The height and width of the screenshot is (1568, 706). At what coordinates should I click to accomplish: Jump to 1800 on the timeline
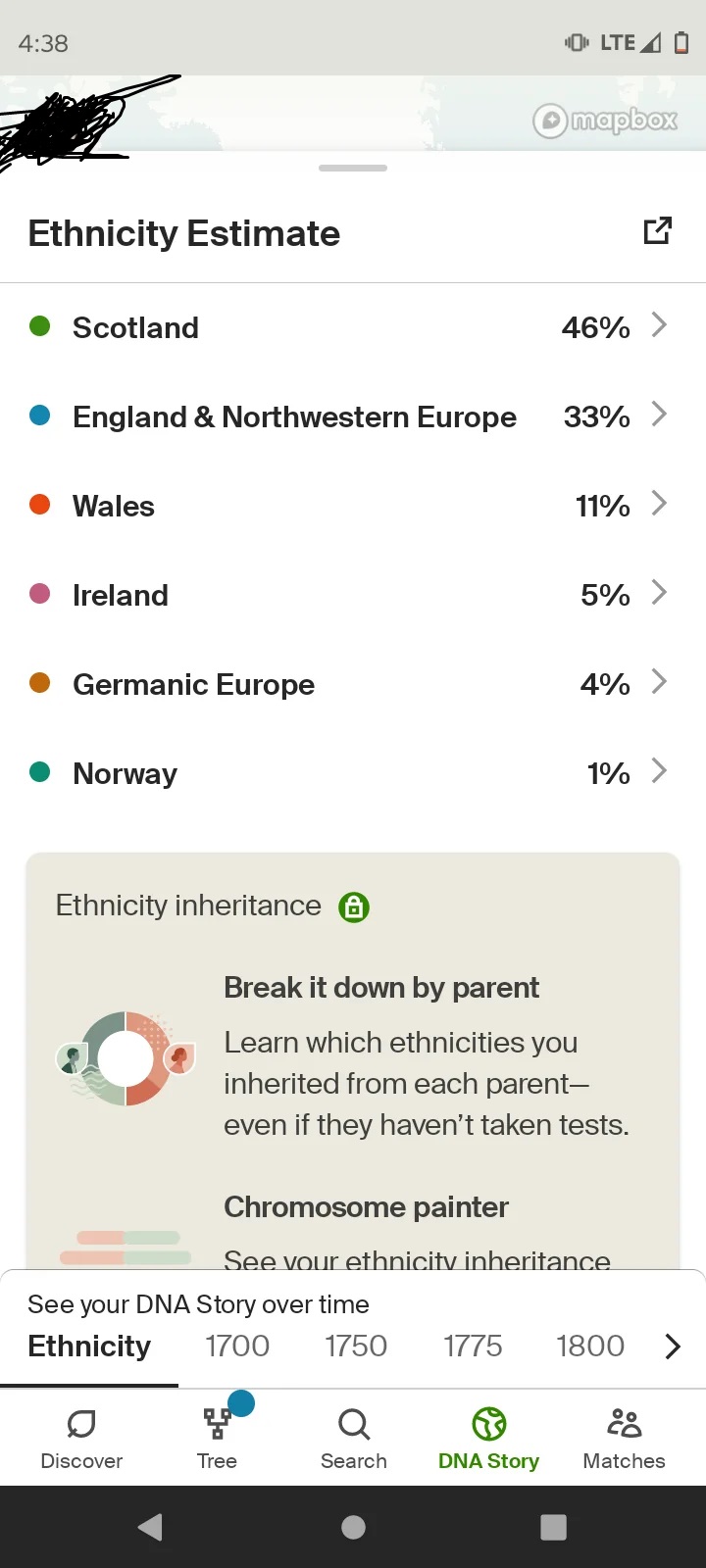click(x=590, y=1347)
